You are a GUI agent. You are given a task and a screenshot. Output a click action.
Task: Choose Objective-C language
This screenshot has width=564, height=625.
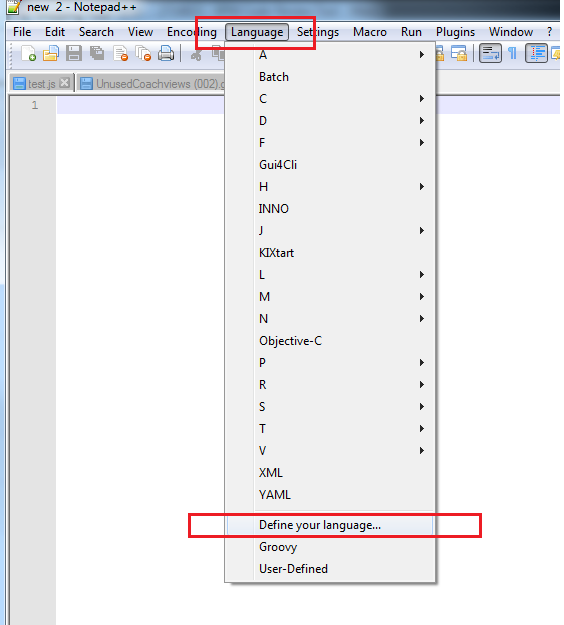330,341
